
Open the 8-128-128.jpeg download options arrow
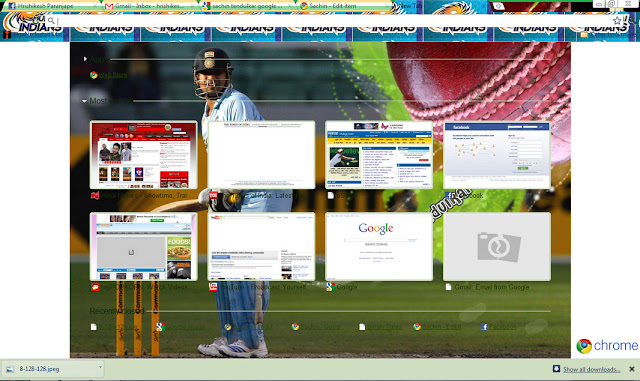(x=100, y=368)
